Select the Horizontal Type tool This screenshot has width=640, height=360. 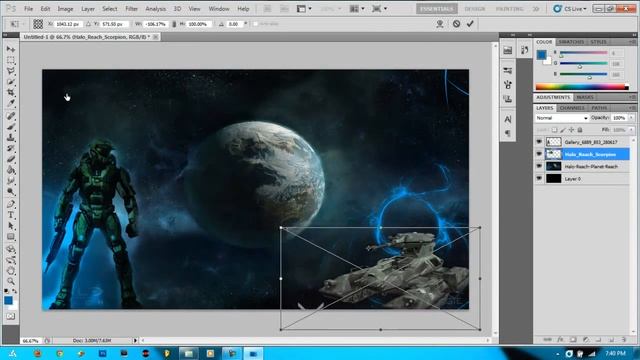[11, 215]
